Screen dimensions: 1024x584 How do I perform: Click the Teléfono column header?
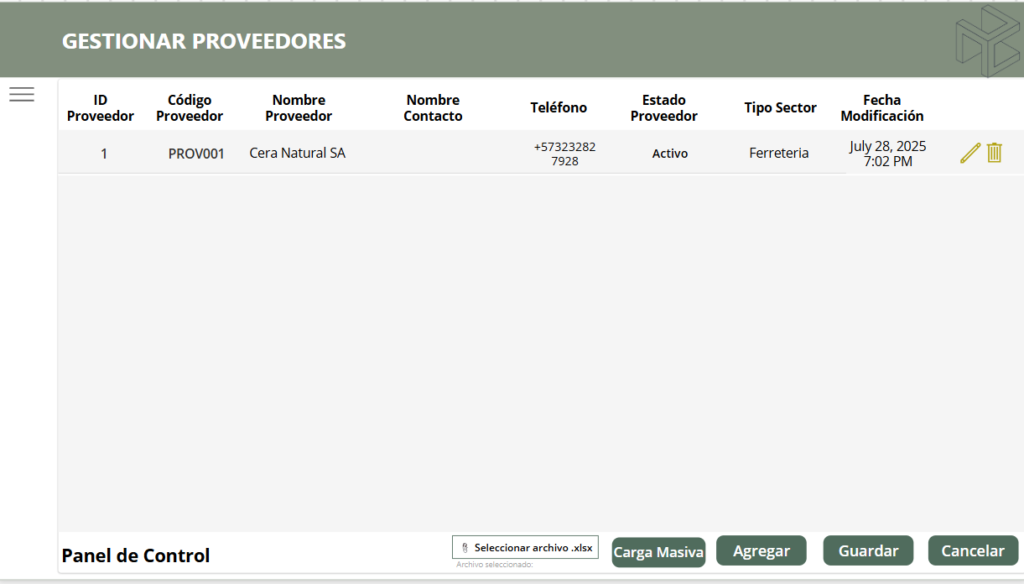click(x=558, y=108)
